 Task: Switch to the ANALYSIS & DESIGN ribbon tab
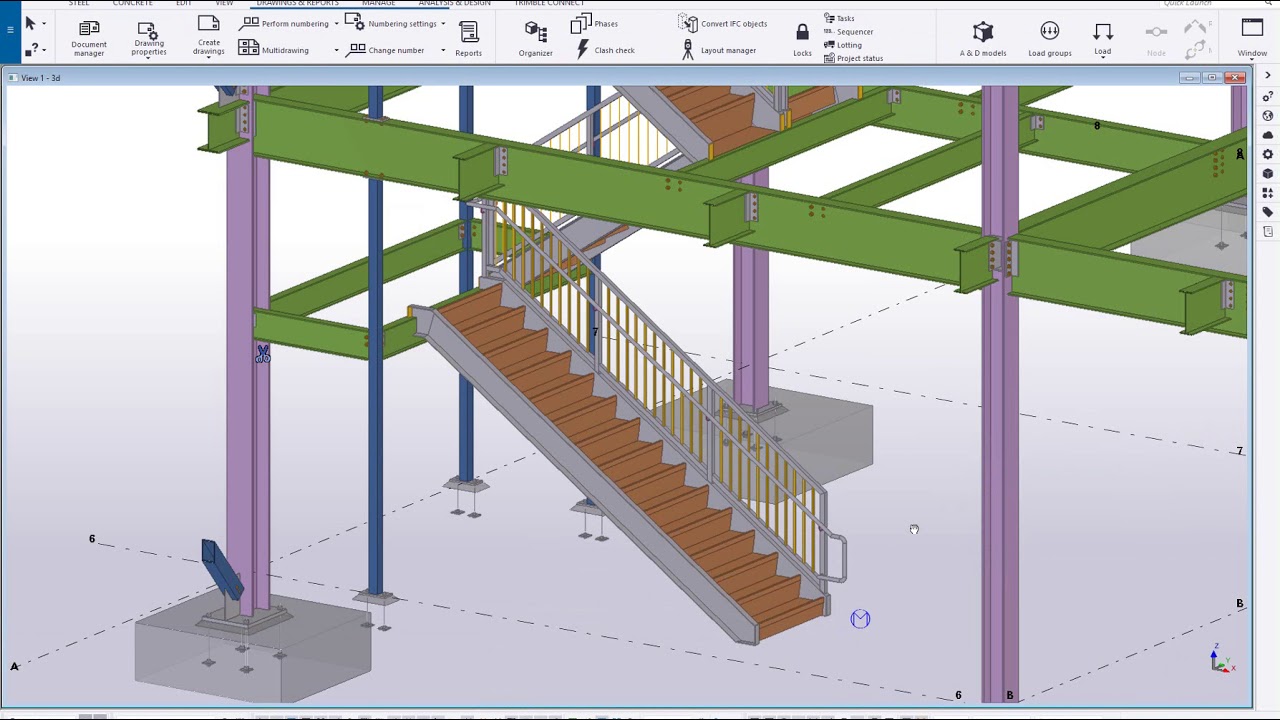pos(454,4)
